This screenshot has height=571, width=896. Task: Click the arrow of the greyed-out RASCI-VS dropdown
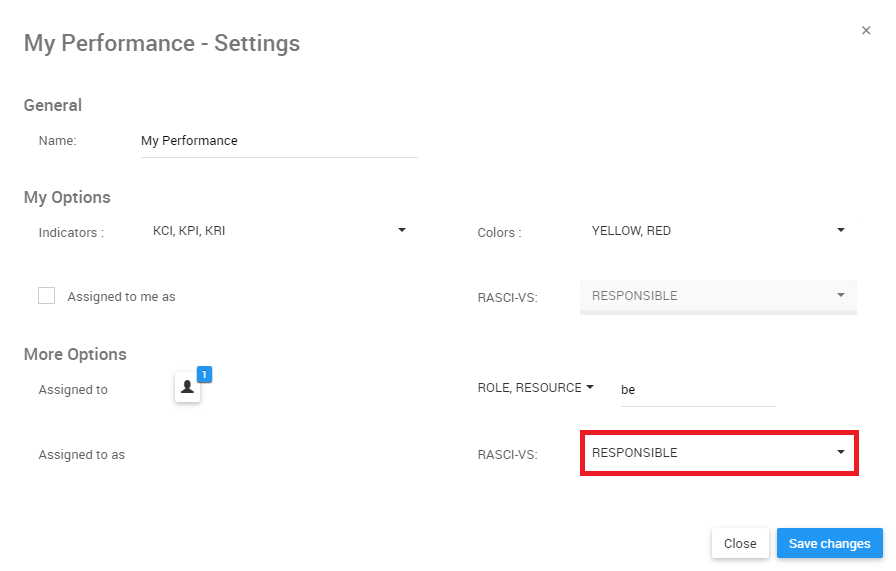[x=841, y=295]
